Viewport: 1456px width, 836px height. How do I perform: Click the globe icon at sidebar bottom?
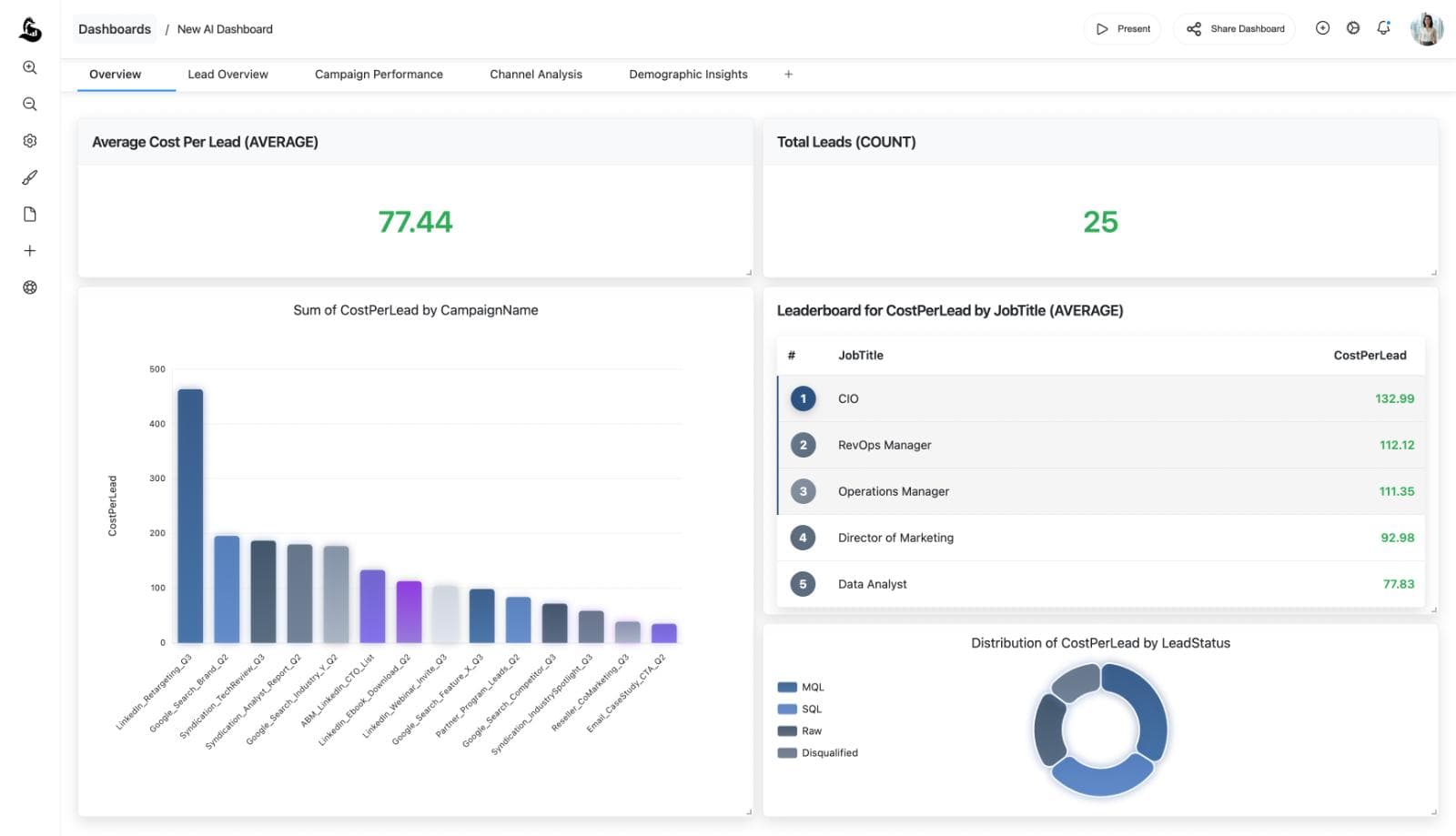tap(30, 287)
